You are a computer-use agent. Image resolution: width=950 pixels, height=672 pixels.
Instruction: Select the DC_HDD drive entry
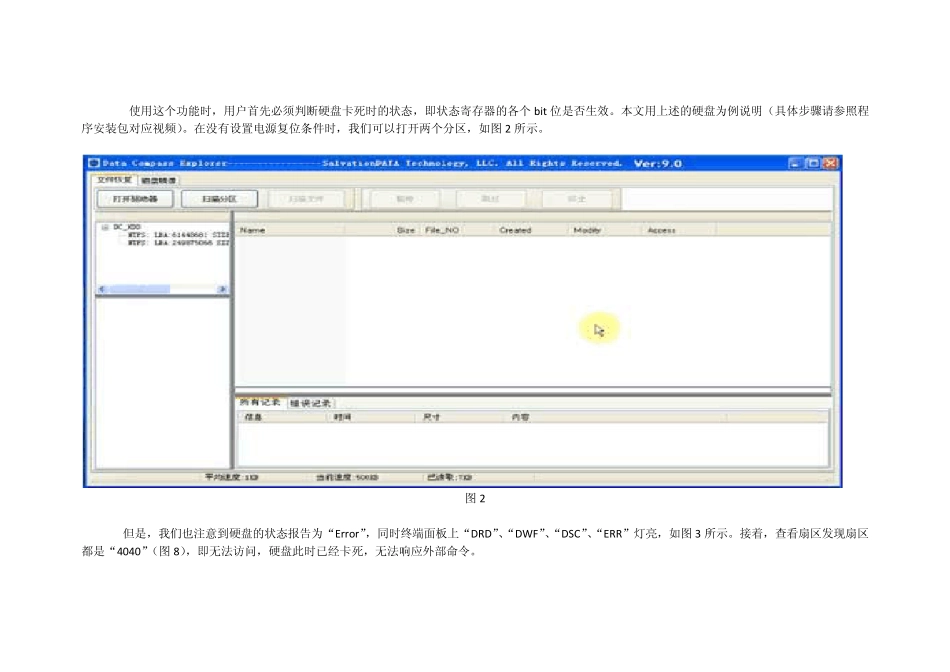click(127, 227)
